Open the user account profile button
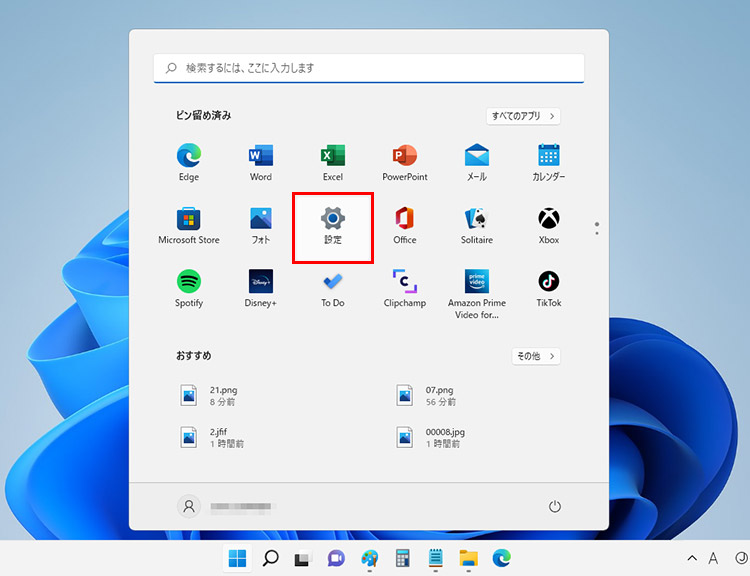Screen dimensions: 750x576 click(x=189, y=507)
